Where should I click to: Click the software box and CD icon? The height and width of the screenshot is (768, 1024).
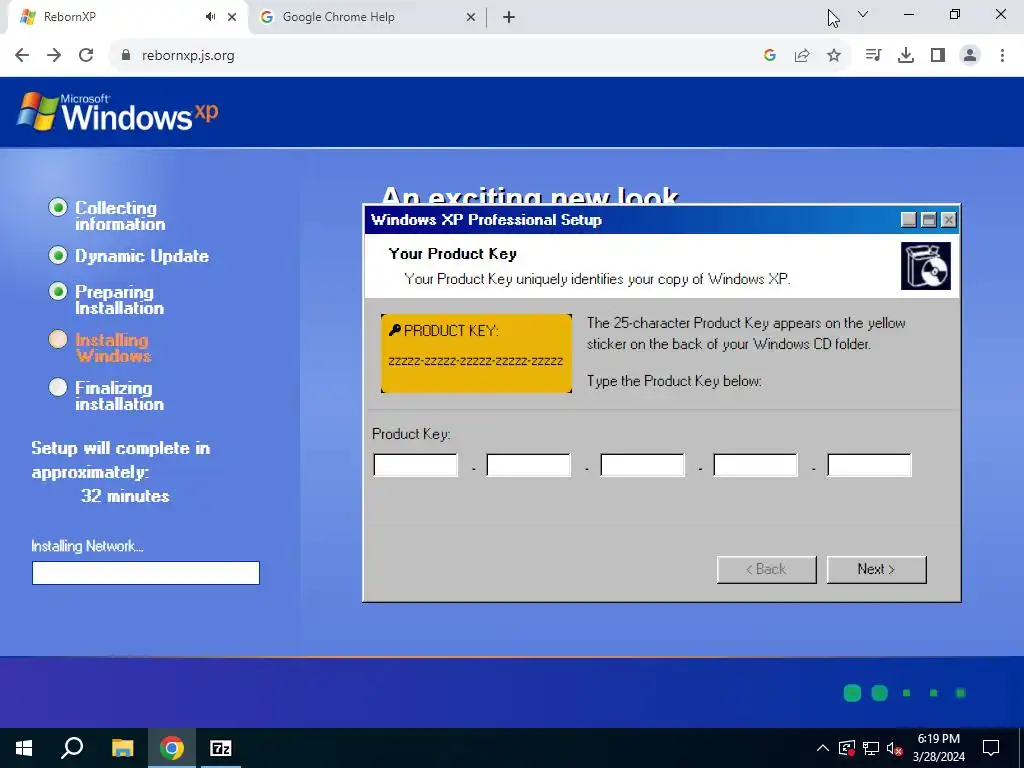925,266
